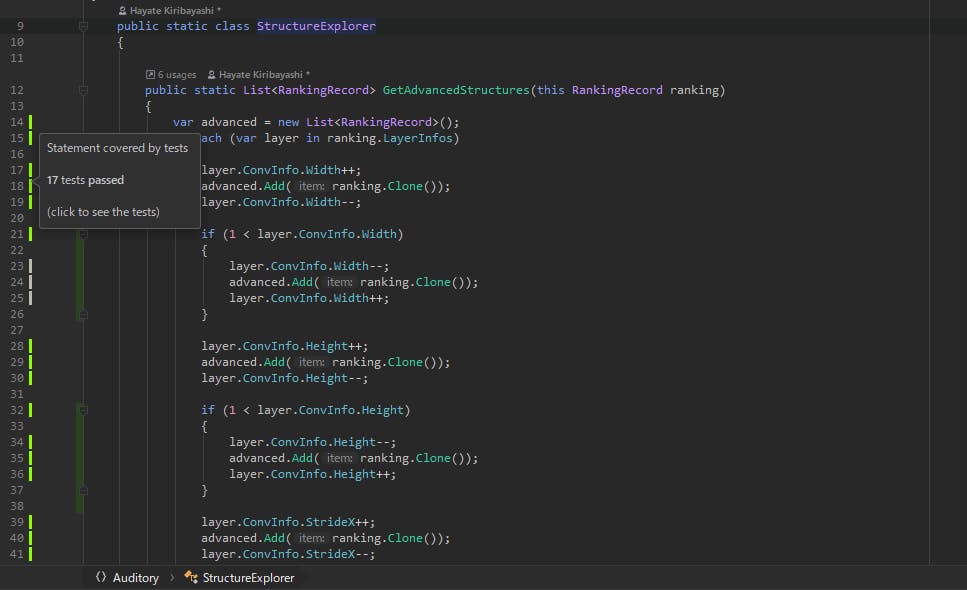Viewport: 967px width, 590px height.
Task: Collapse the Width if-block fold on line 21
Action: coord(83,234)
